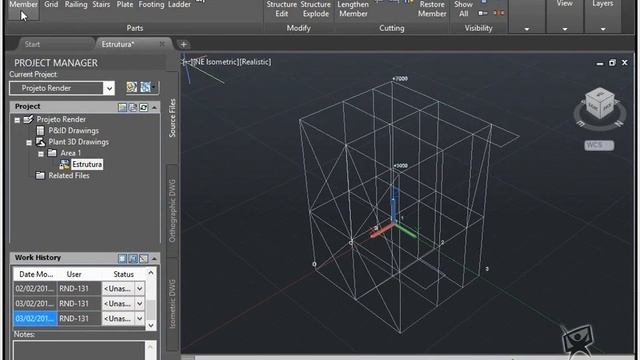The image size is (640, 360).
Task: Choose the Stairs tool
Action: pos(101,5)
